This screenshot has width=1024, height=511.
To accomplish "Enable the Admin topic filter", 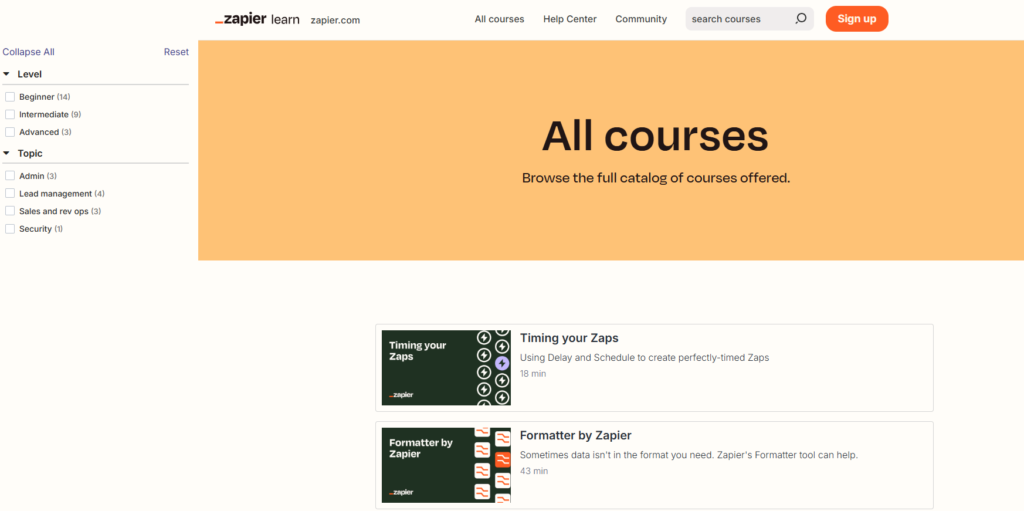I will (x=10, y=176).
